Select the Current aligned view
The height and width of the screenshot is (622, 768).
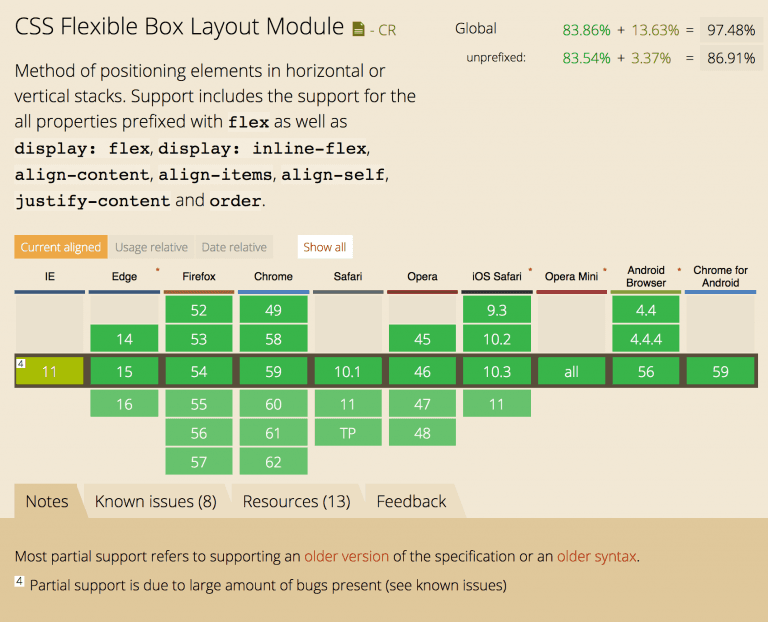[61, 247]
